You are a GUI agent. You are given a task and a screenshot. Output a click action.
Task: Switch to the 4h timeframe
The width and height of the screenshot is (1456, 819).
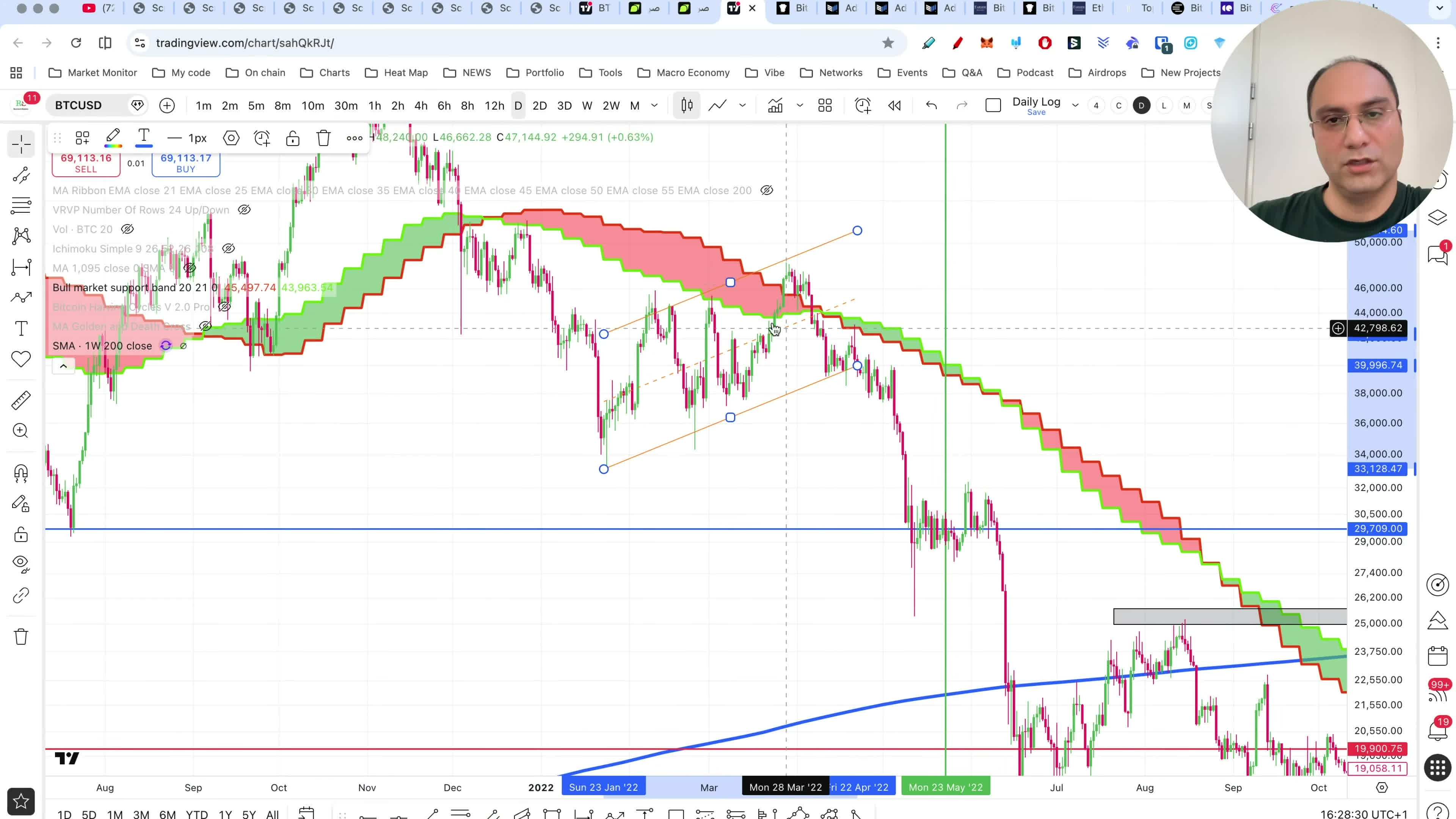coord(420,106)
